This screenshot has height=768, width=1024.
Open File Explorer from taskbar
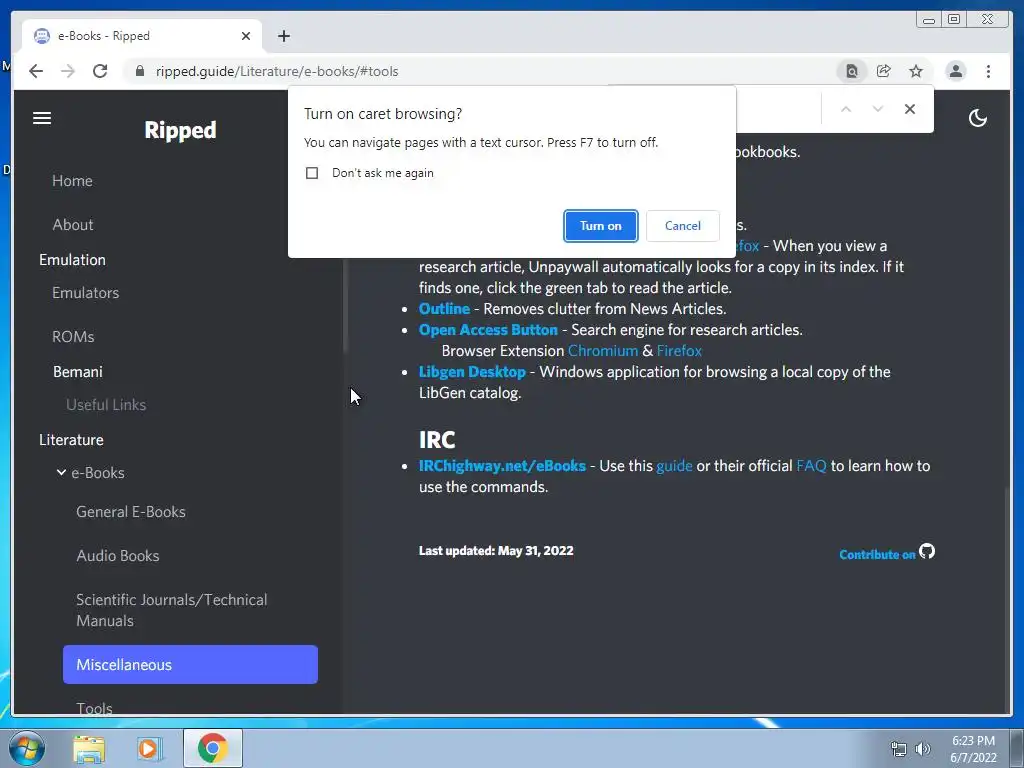[x=89, y=749]
